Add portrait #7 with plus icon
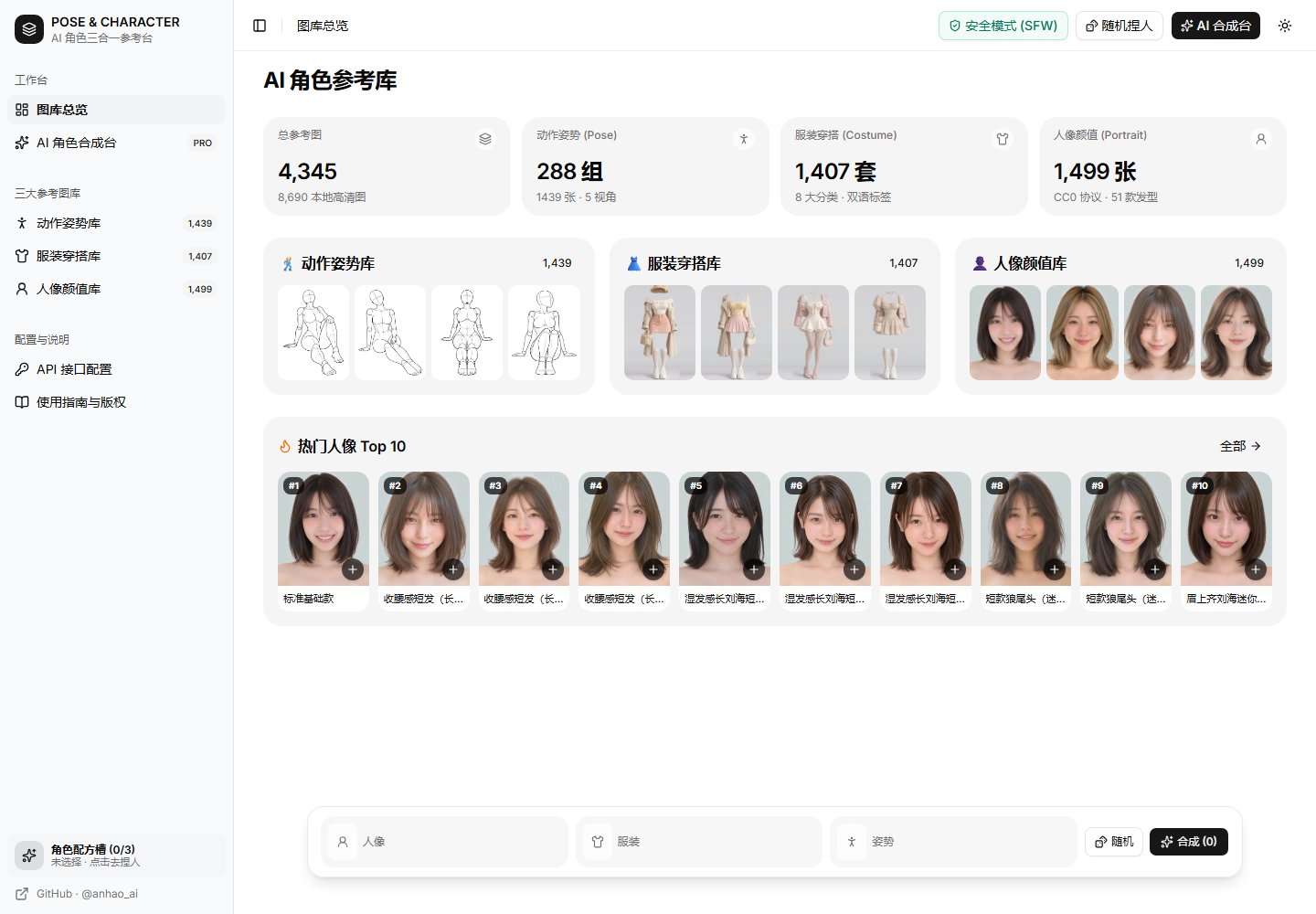 (955, 569)
